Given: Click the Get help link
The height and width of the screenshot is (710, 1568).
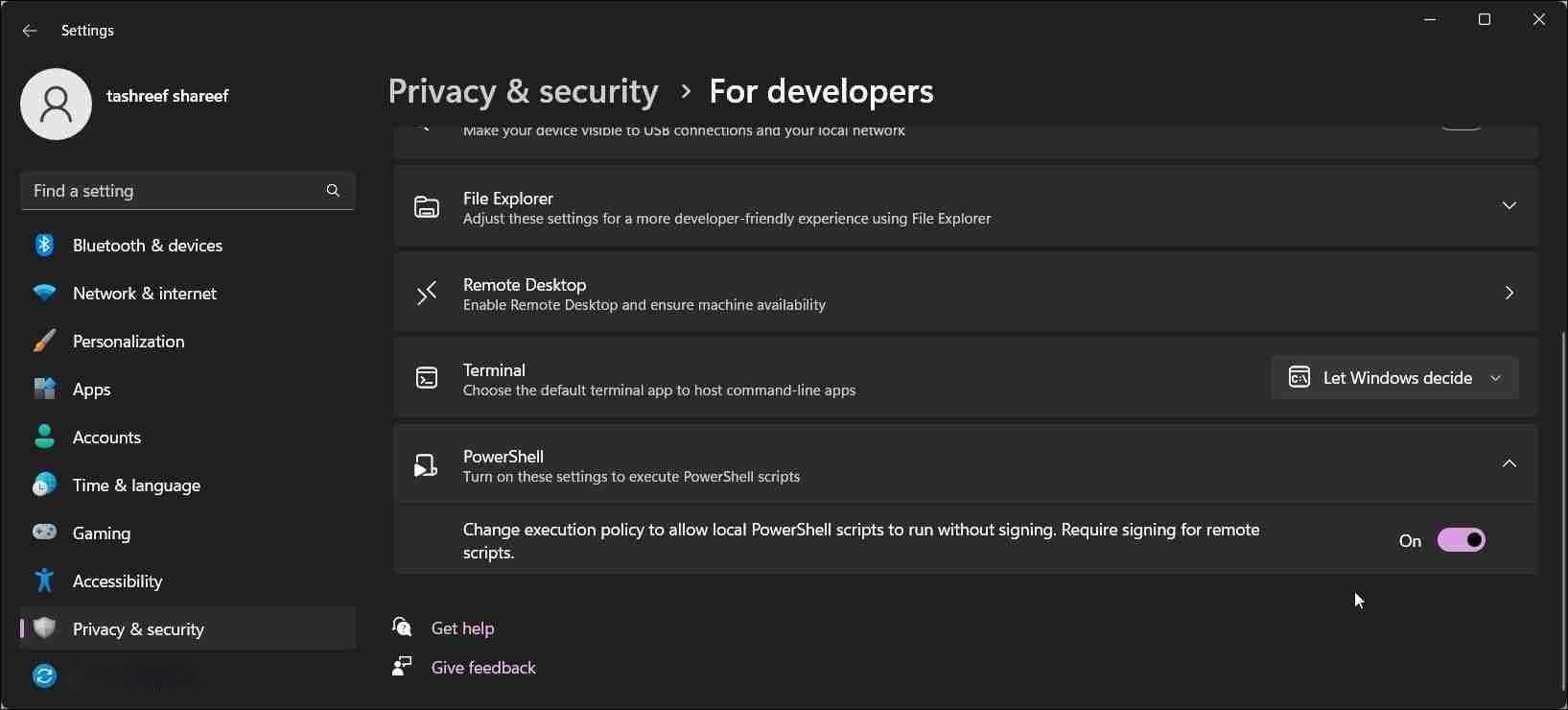Looking at the screenshot, I should click(462, 627).
